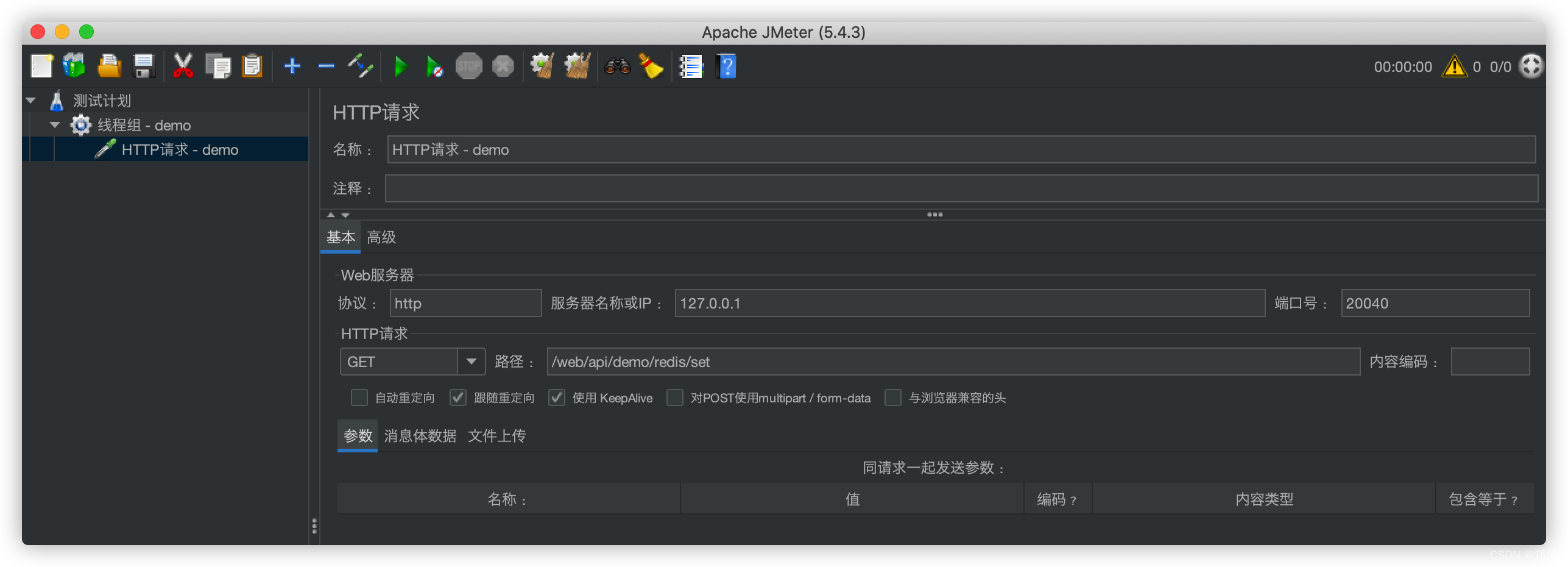Uncheck the 跟随重定向 checkbox
Screen dimensions: 1568x567
pos(458,398)
